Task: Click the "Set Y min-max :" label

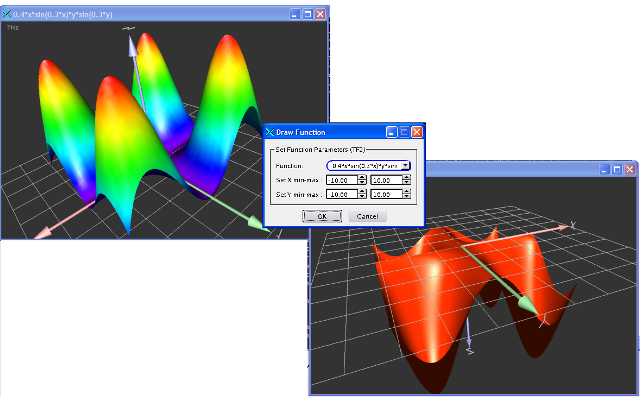Action: pos(299,195)
